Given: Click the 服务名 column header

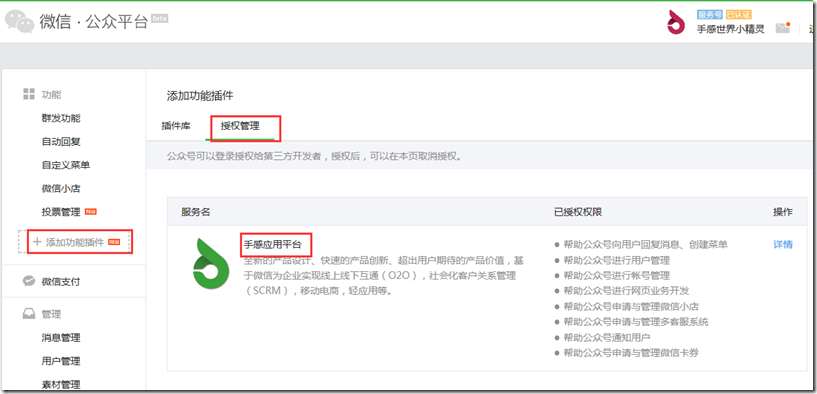Looking at the screenshot, I should click(195, 212).
